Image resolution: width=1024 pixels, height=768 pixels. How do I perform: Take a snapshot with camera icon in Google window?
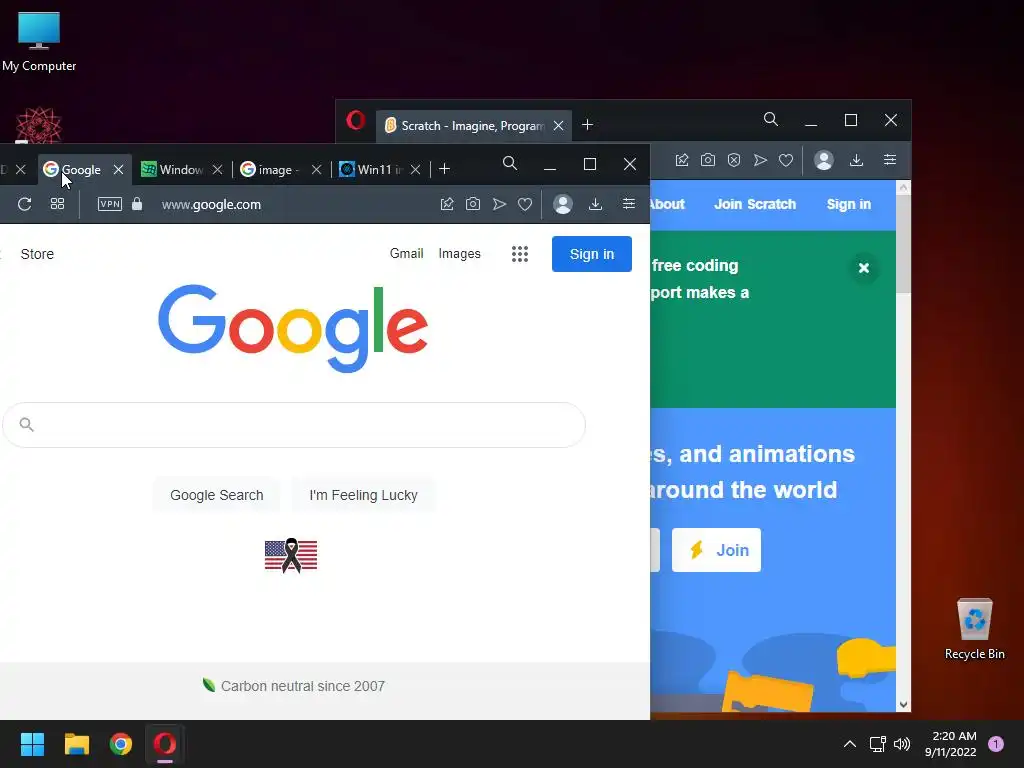[473, 204]
